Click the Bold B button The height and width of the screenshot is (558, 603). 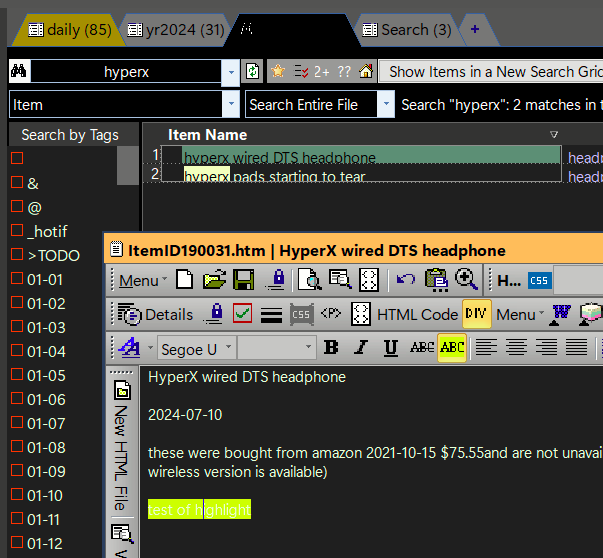point(331,348)
